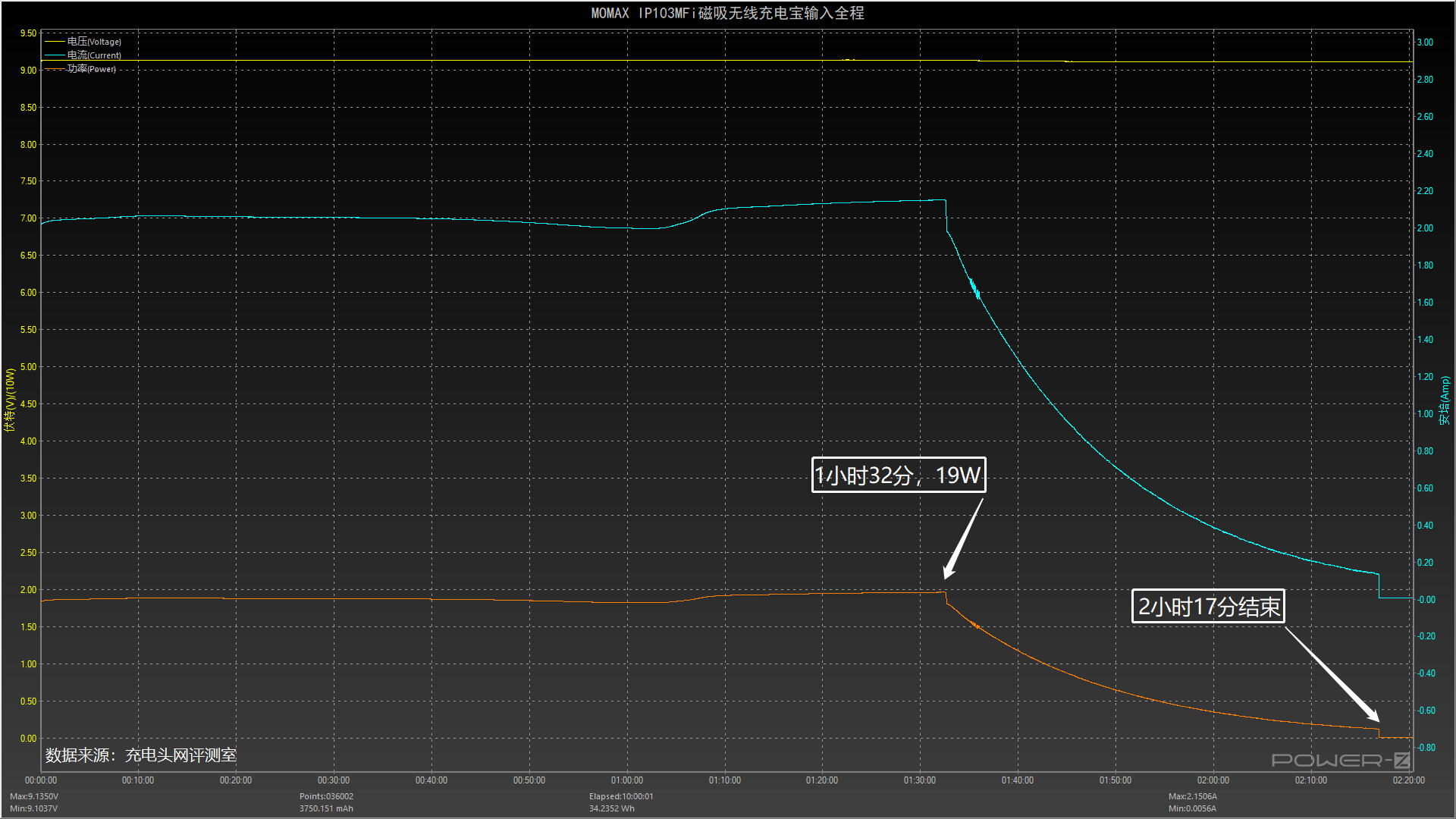Click the yellow Voltage legend line swatch
Screen dimensions: 1456x819
pos(55,42)
